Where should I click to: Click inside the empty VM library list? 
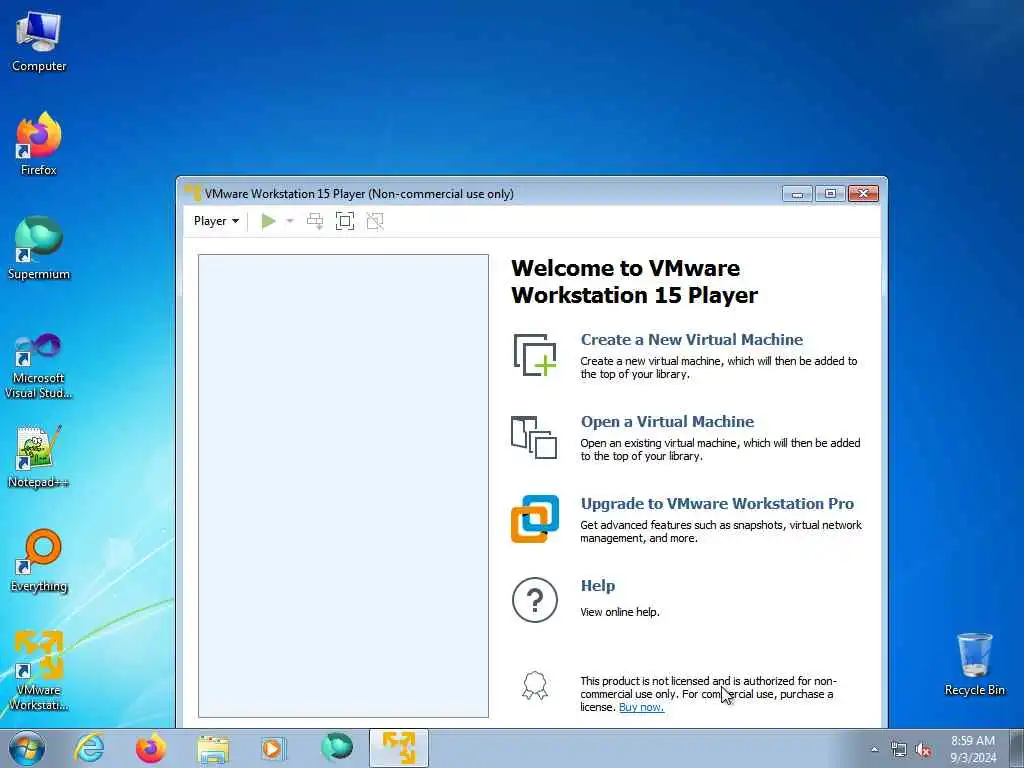tap(344, 486)
